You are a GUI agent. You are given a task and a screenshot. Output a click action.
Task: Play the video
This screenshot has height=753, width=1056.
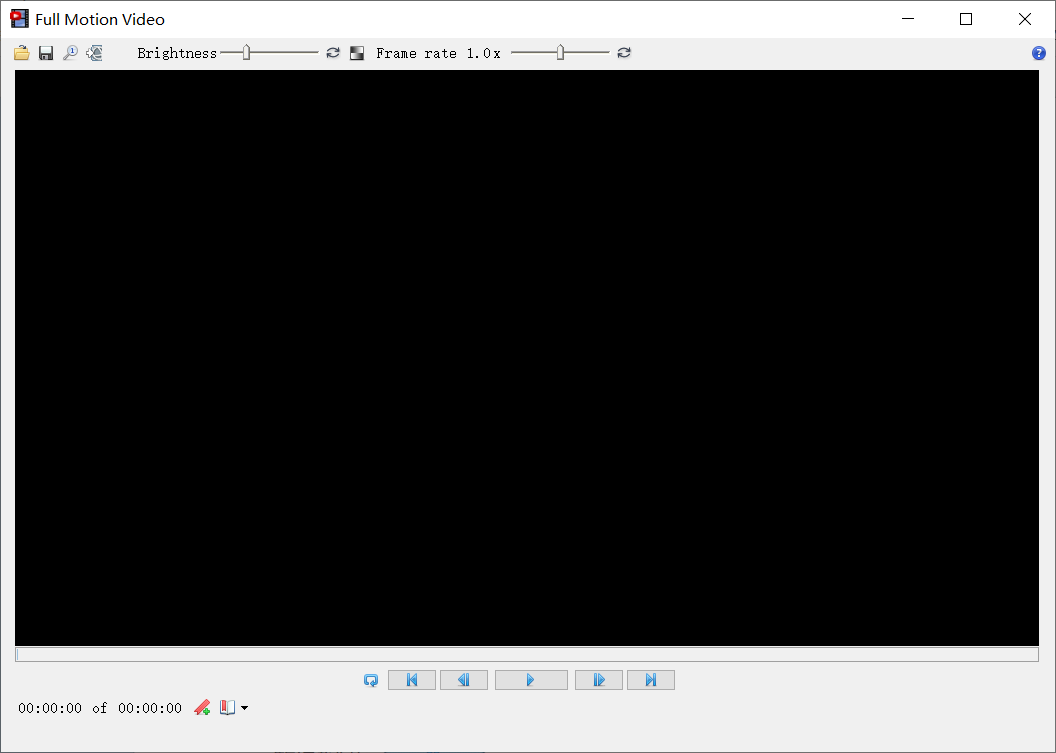pos(531,680)
